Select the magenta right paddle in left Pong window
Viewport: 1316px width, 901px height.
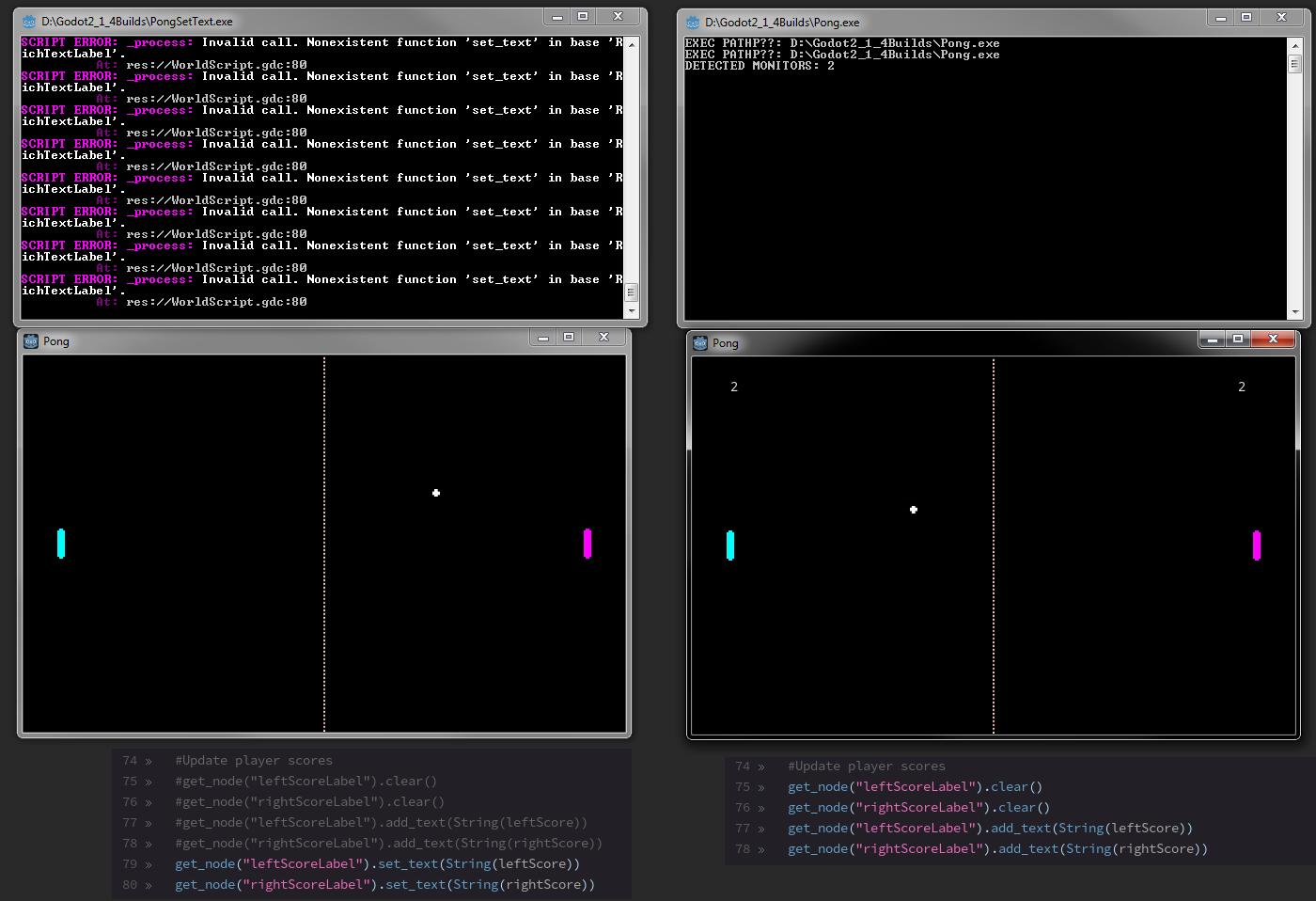(x=587, y=543)
